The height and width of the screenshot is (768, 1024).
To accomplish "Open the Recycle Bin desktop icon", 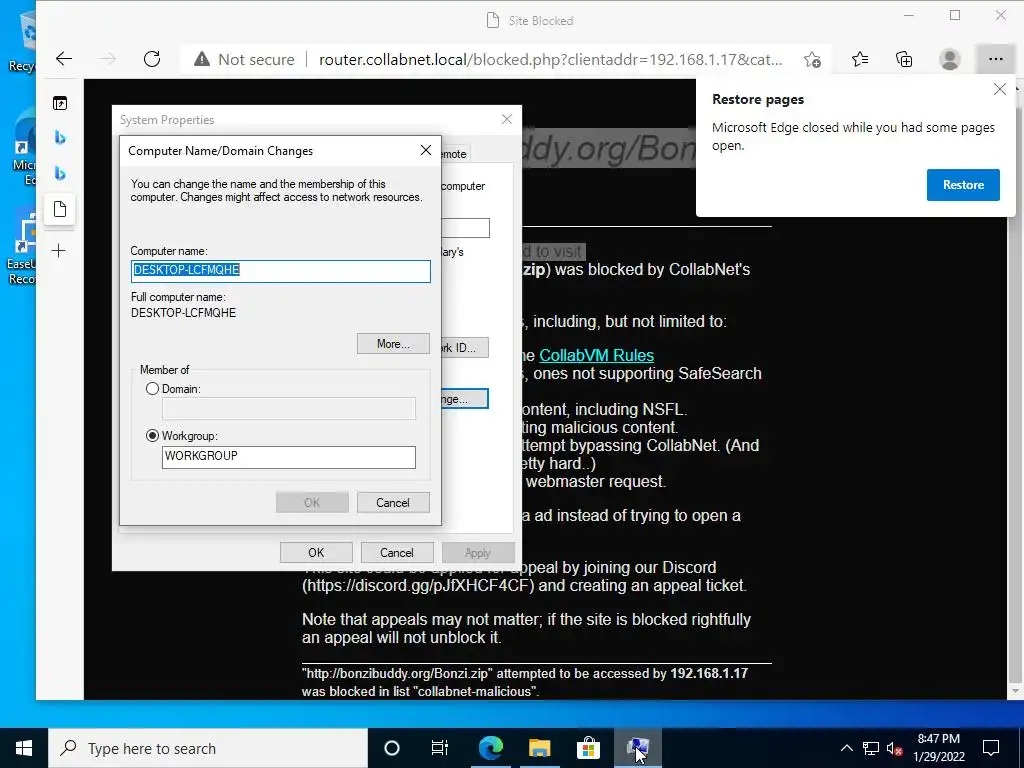I will click(24, 40).
